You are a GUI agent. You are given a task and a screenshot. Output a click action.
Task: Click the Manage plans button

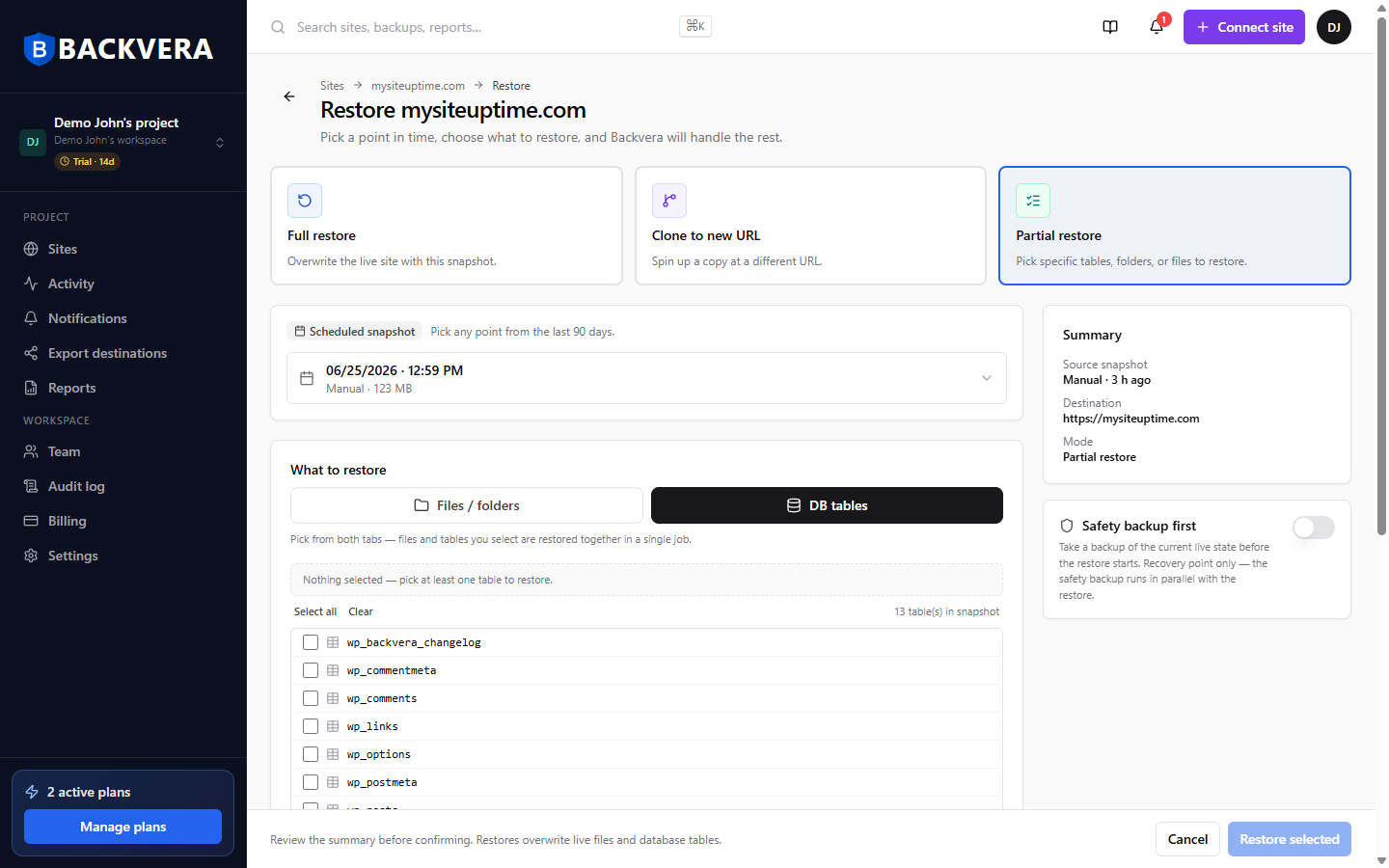click(123, 827)
